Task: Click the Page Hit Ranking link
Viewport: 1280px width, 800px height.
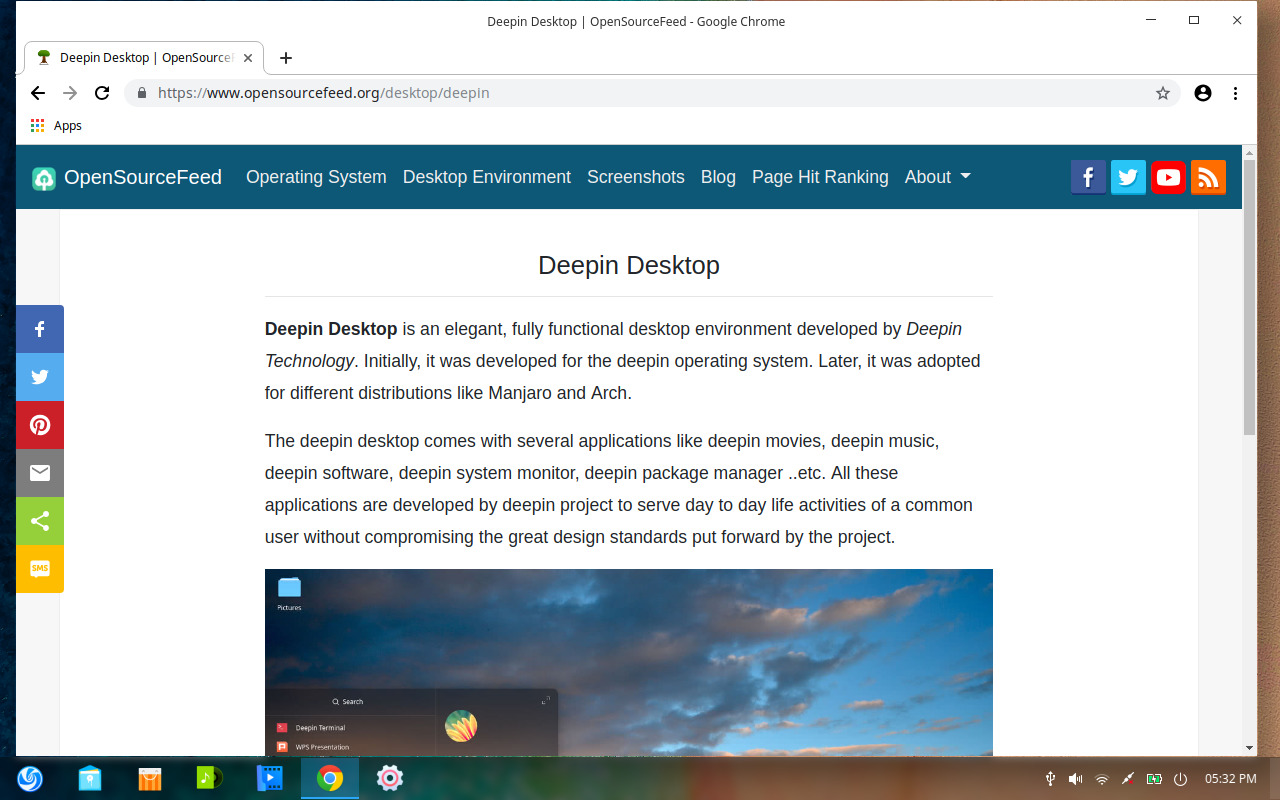Action: tap(820, 177)
